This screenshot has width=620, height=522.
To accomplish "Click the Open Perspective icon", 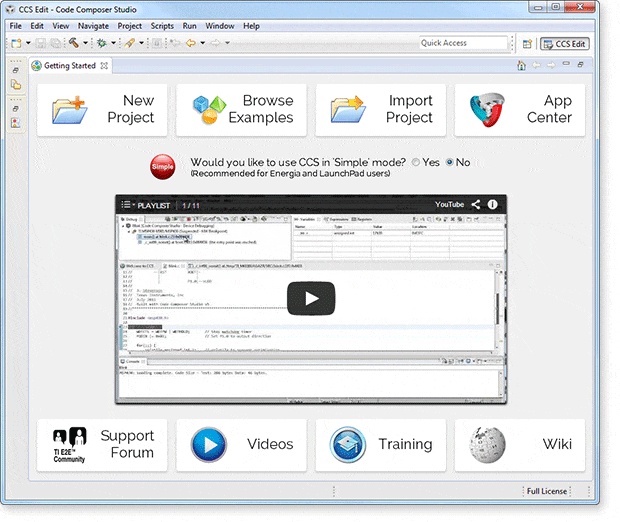I will point(527,43).
